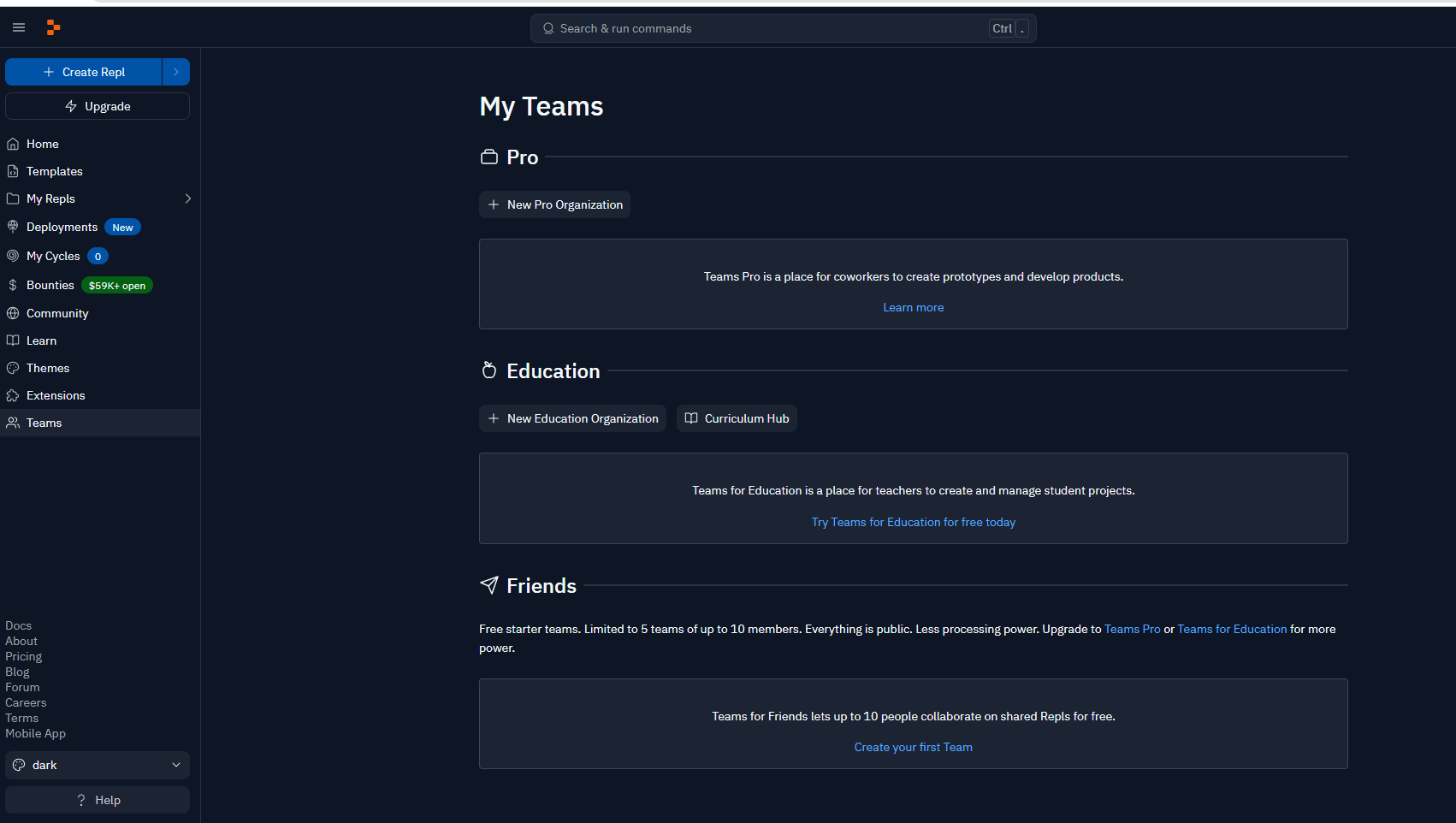
Task: Click Try Teams for Education link
Action: pyautogui.click(x=914, y=522)
